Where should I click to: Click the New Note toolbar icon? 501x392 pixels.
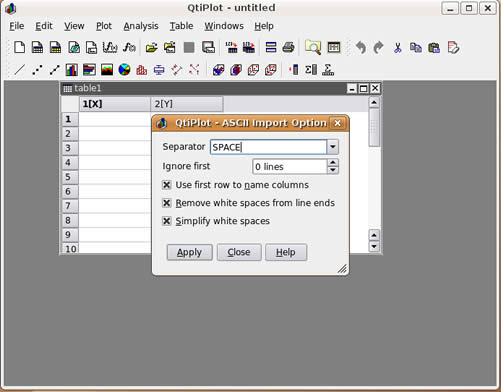point(74,47)
